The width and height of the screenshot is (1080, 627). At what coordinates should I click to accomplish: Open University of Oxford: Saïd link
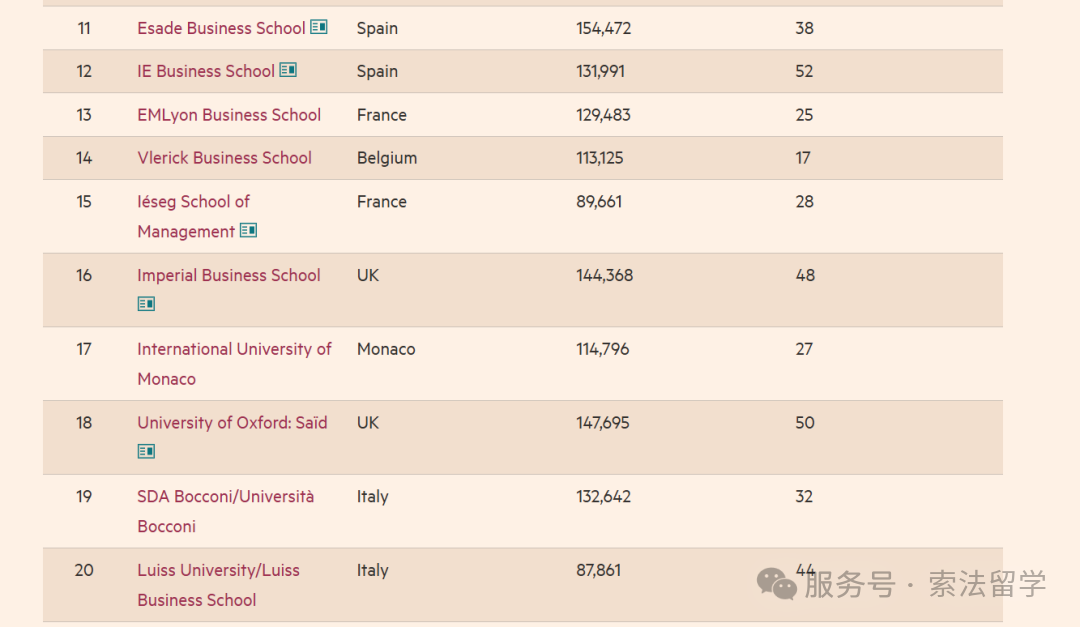click(232, 423)
